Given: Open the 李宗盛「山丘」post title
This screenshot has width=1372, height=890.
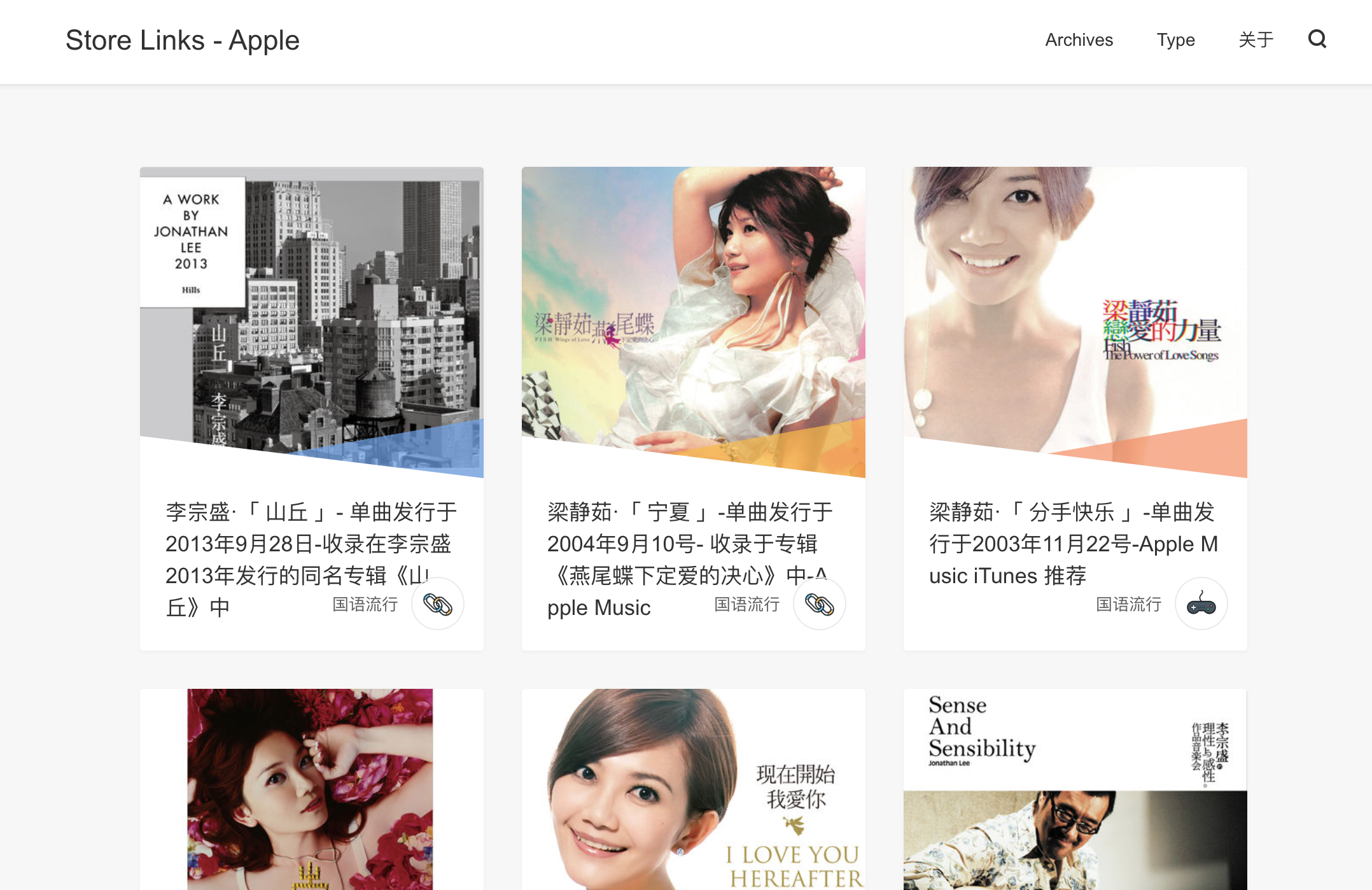Looking at the screenshot, I should tap(312, 559).
